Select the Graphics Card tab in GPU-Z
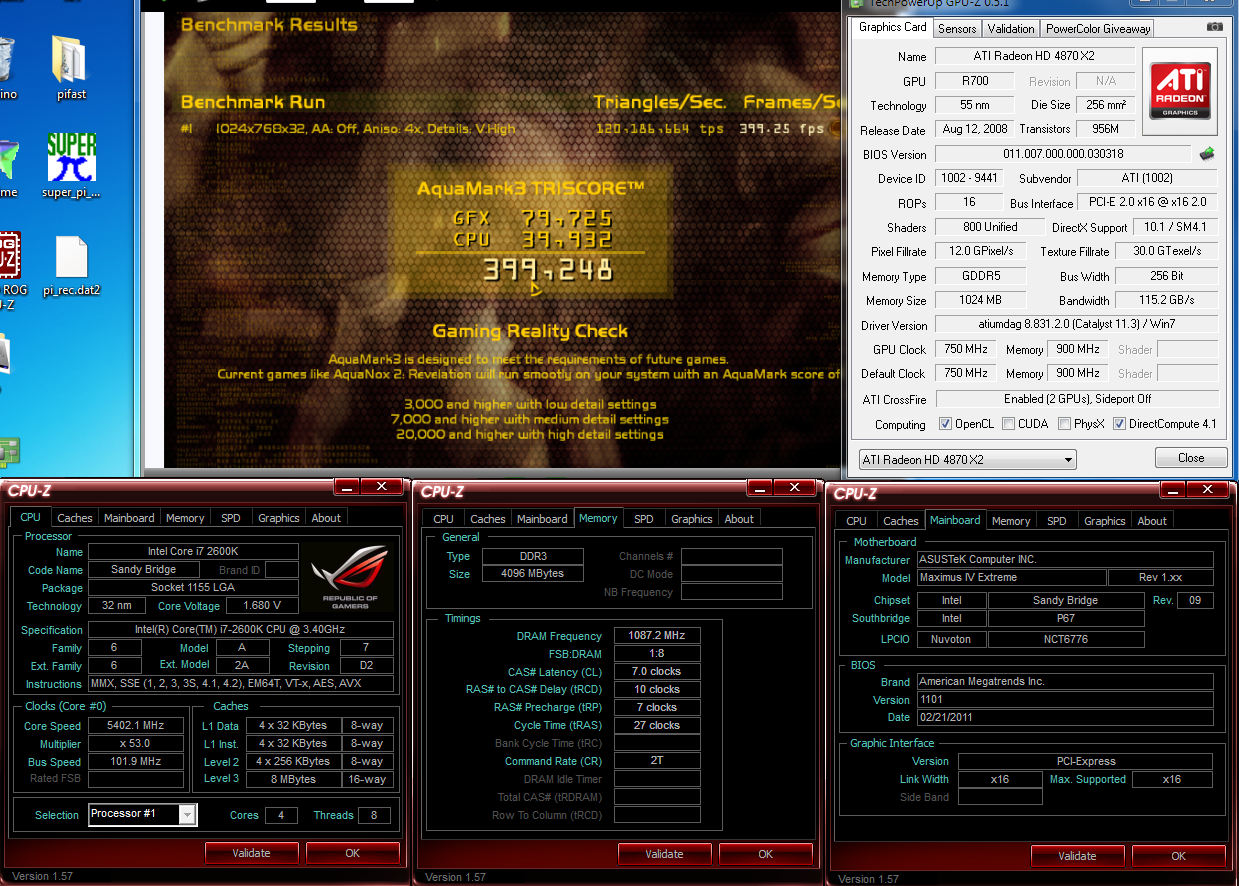Screen dimensions: 1239x886 (x=893, y=27)
